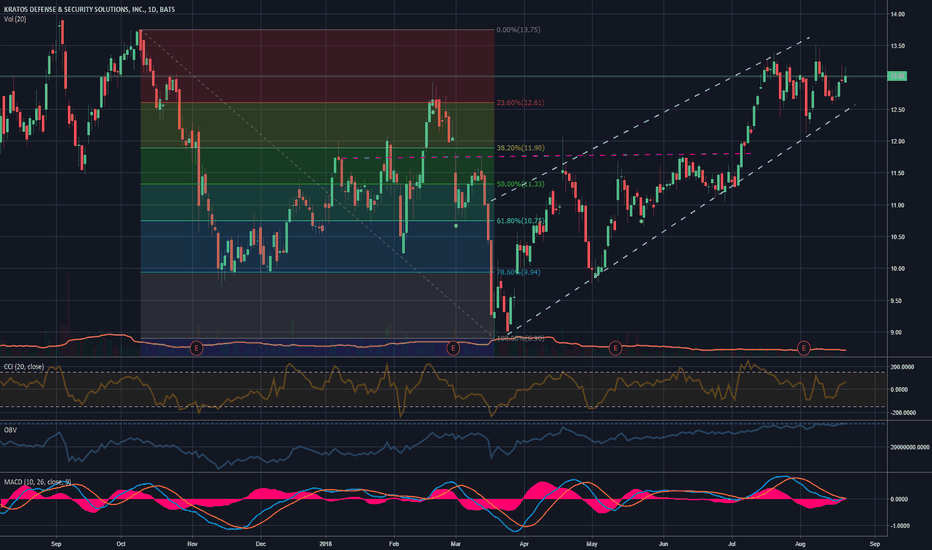Open the earnings marker between May and June
This screenshot has height=550, width=932.
tap(615, 348)
